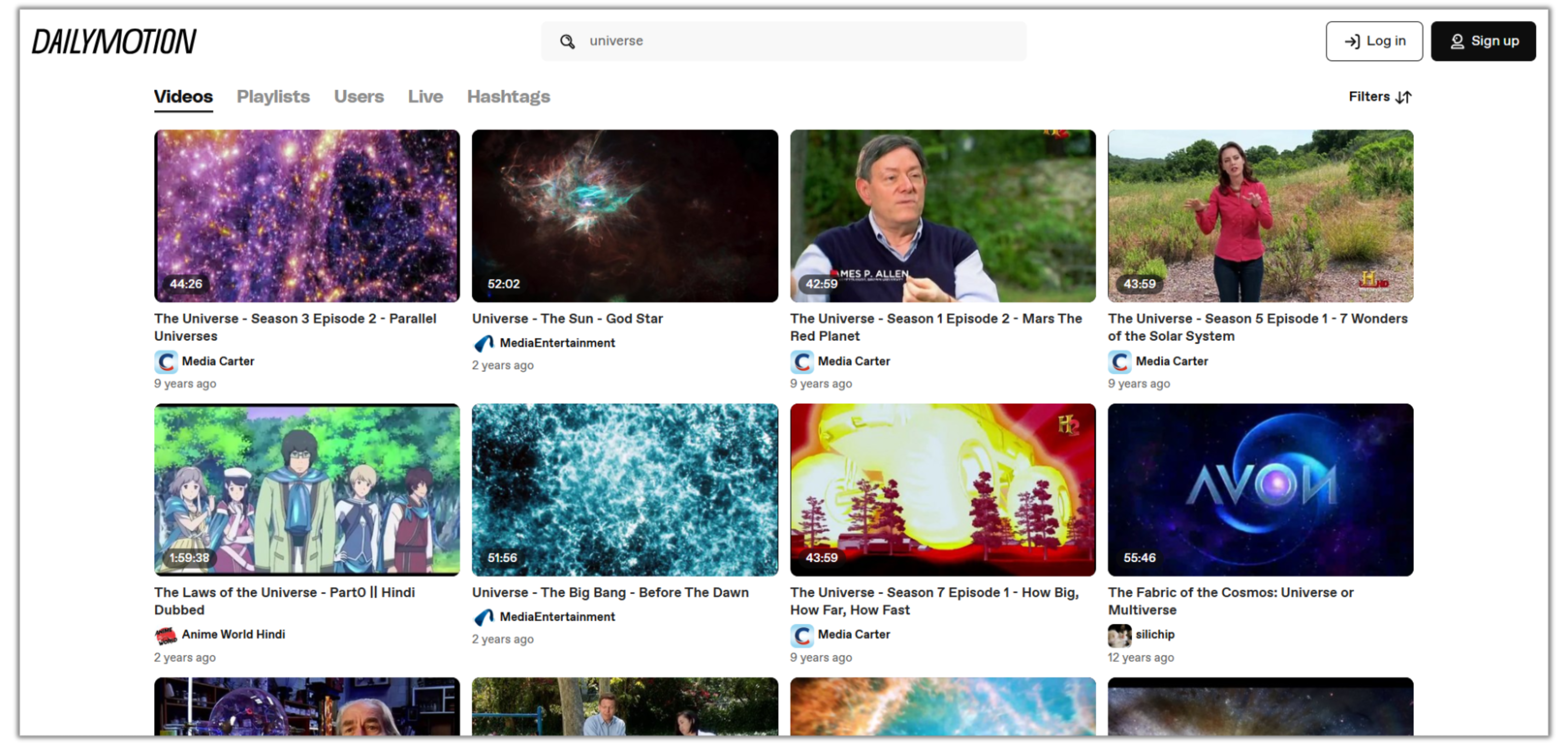Switch to the Playlists tab
Image resolution: width=1568 pixels, height=745 pixels.
[x=273, y=97]
